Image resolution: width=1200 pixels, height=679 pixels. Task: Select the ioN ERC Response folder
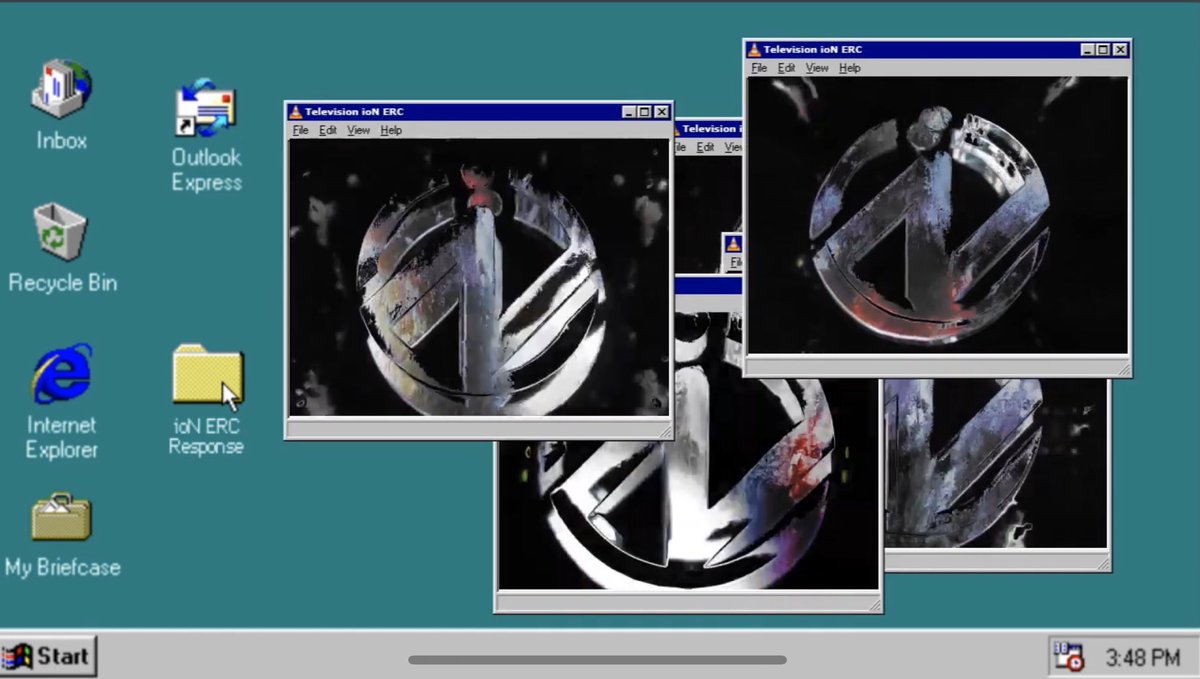[x=206, y=376]
